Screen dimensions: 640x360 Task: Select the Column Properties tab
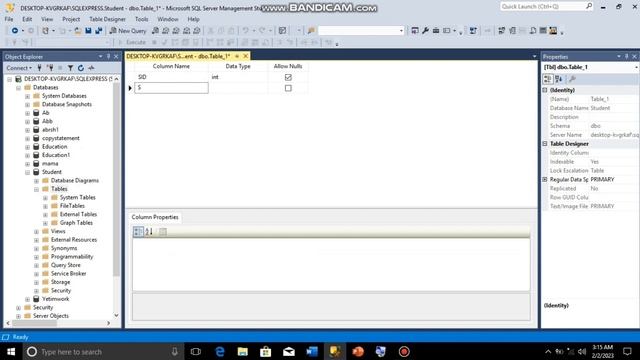[x=155, y=217]
